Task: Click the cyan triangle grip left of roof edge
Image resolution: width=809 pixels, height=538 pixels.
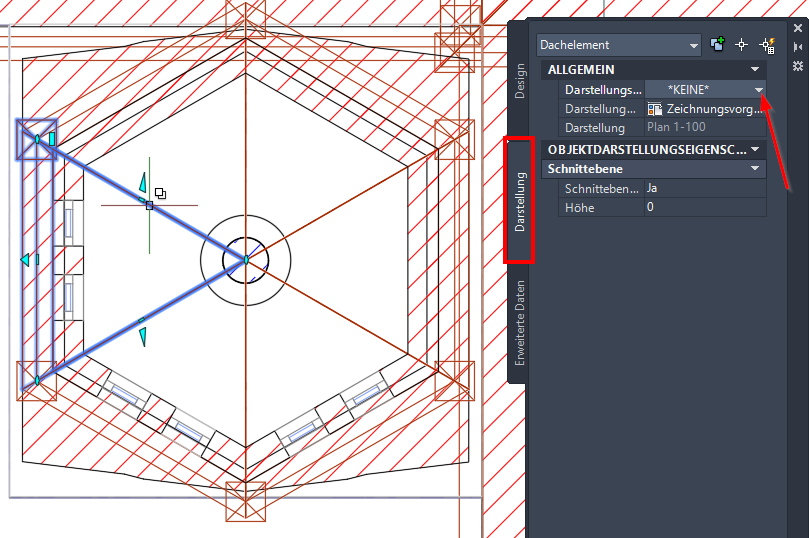Action: tap(25, 259)
